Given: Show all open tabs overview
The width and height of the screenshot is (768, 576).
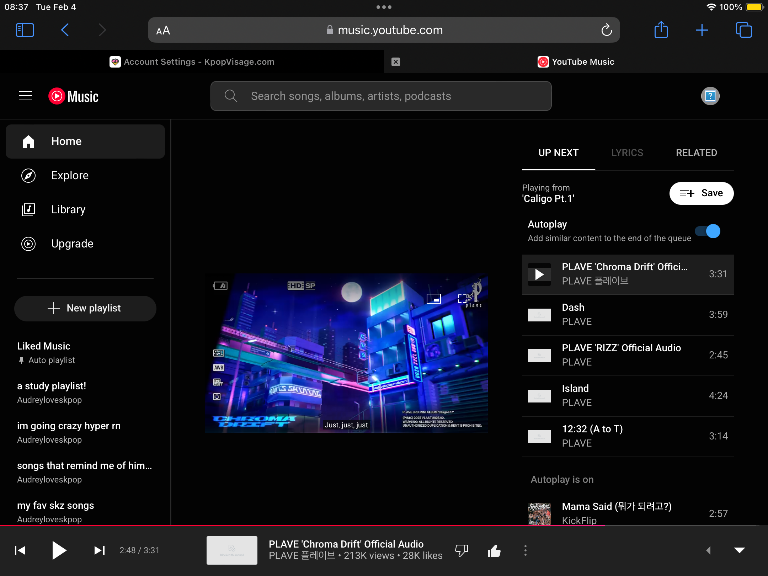Looking at the screenshot, I should [x=744, y=30].
